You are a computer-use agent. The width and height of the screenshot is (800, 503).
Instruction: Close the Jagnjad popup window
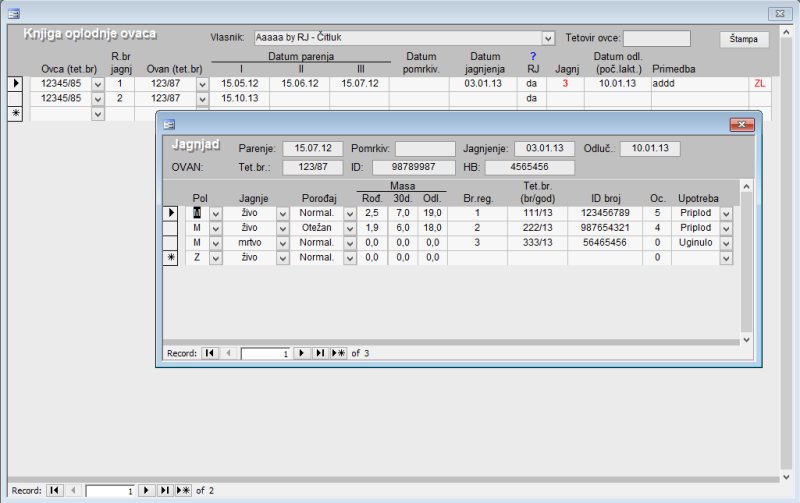click(x=741, y=124)
